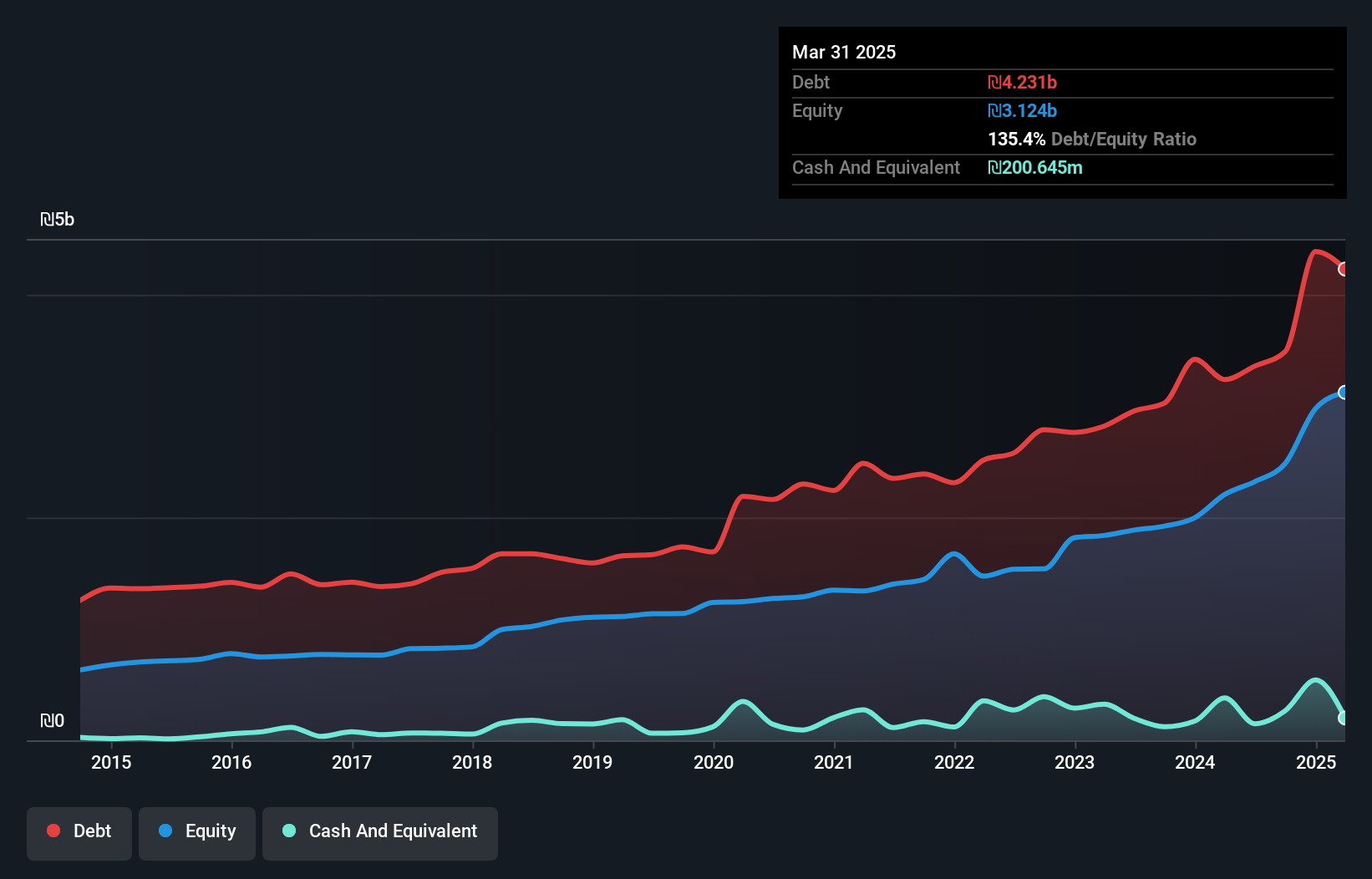1372x879 pixels.
Task: Click the 2020 x-axis label
Action: (714, 762)
